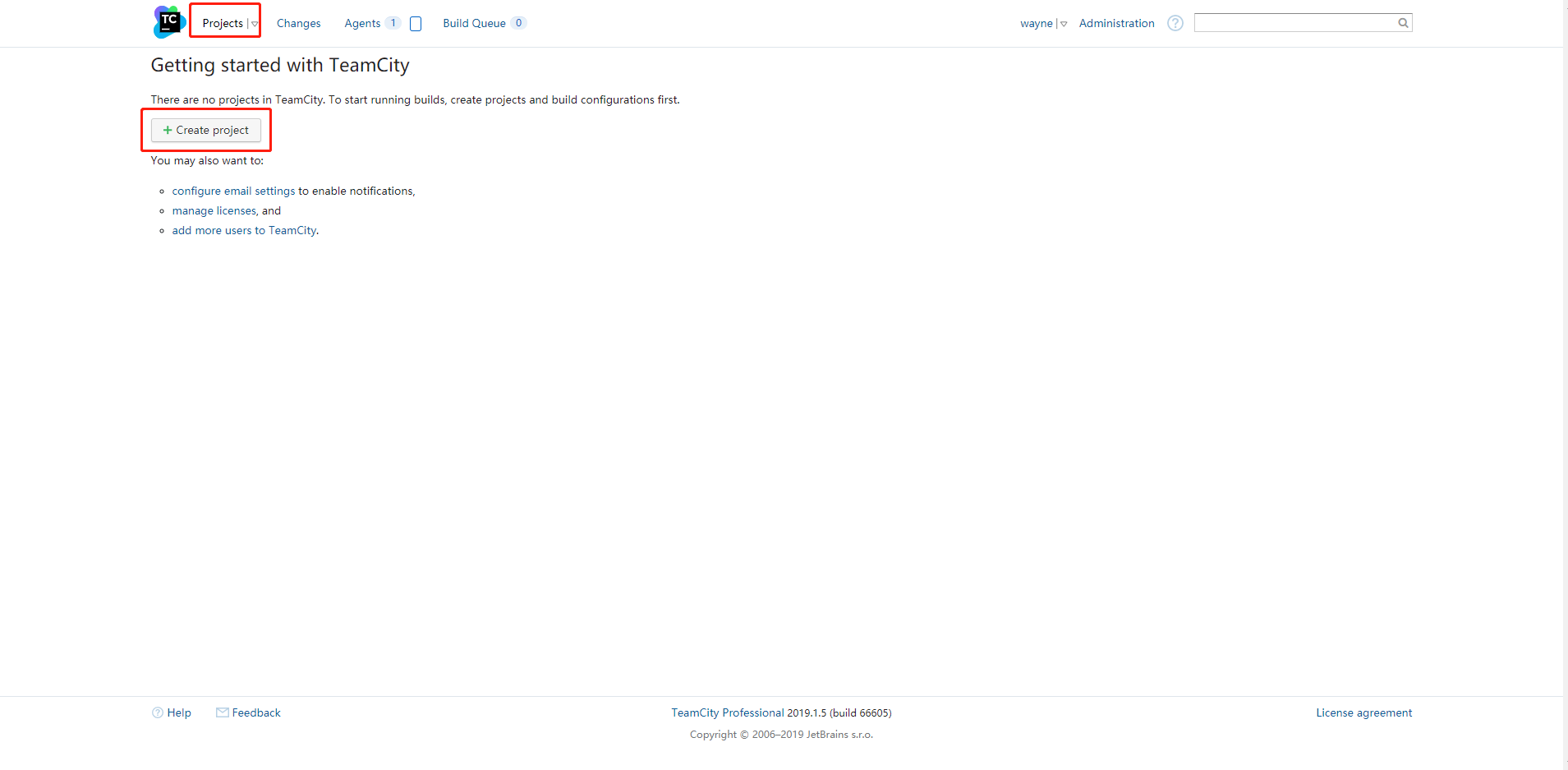Click the search magnifier icon
The height and width of the screenshot is (770, 1568).
click(1404, 23)
